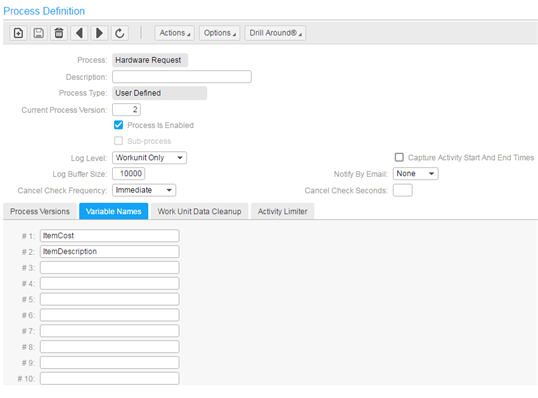Select the Activity Limiter tab
This screenshot has height=398, width=538.
click(x=282, y=211)
